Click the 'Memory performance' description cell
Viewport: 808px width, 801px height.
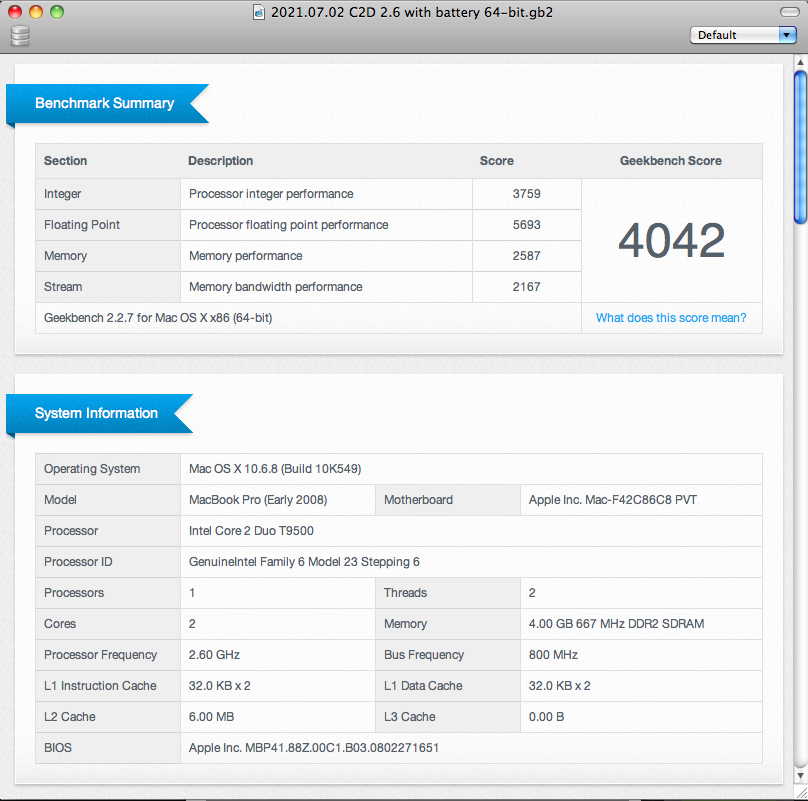coord(326,256)
